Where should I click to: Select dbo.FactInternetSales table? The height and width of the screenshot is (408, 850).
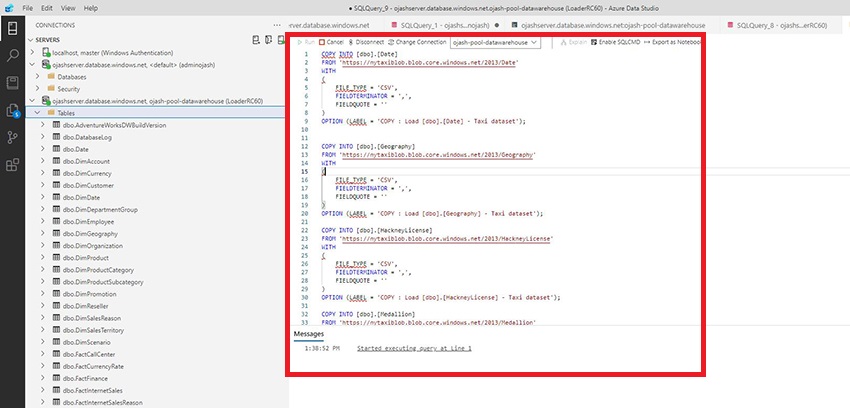(x=92, y=390)
